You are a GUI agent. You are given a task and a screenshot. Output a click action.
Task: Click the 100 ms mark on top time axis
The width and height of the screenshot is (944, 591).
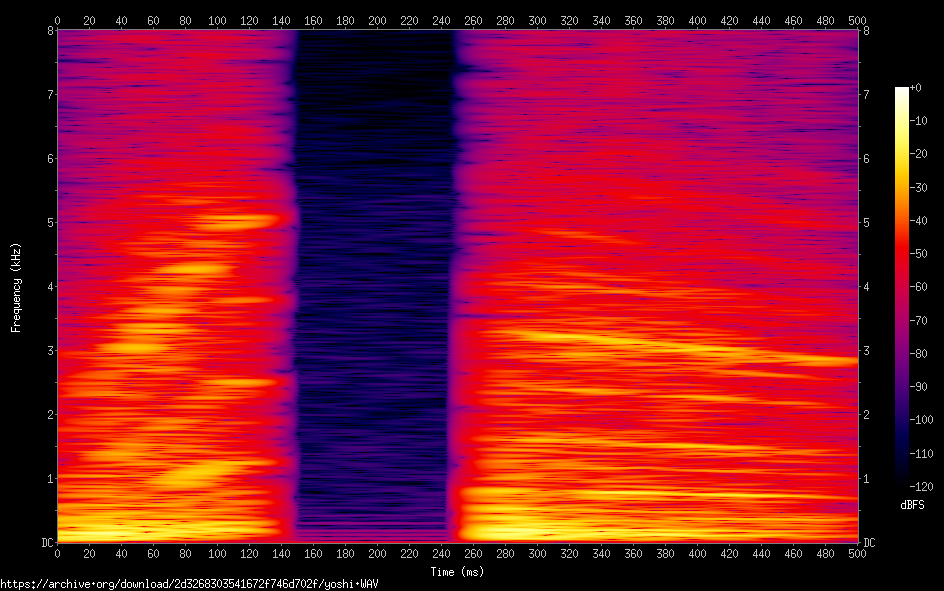pos(217,19)
